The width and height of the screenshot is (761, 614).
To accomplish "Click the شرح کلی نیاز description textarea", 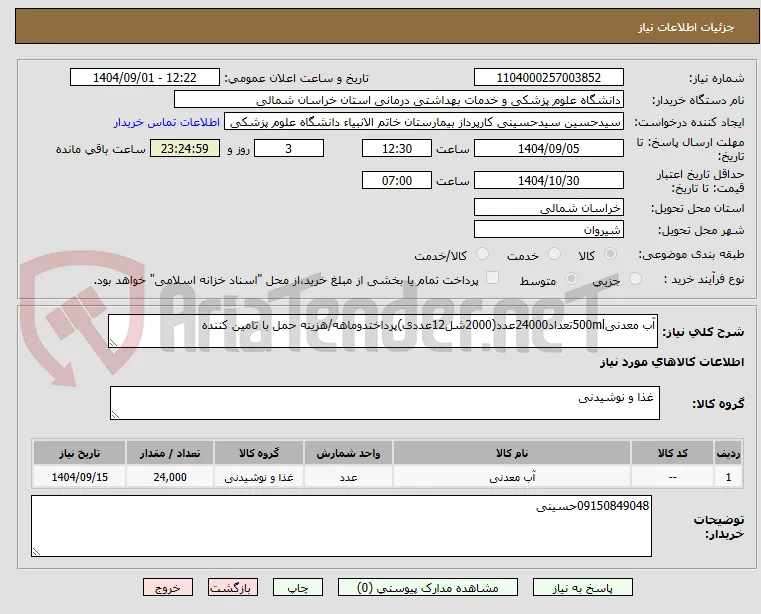I will (383, 331).
